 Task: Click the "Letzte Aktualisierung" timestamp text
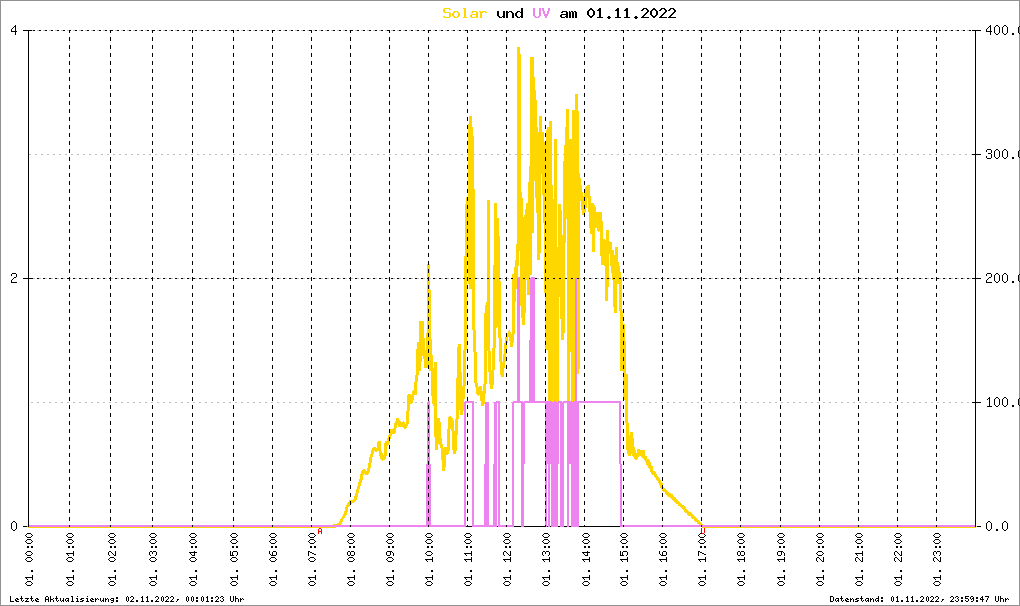coord(124,598)
